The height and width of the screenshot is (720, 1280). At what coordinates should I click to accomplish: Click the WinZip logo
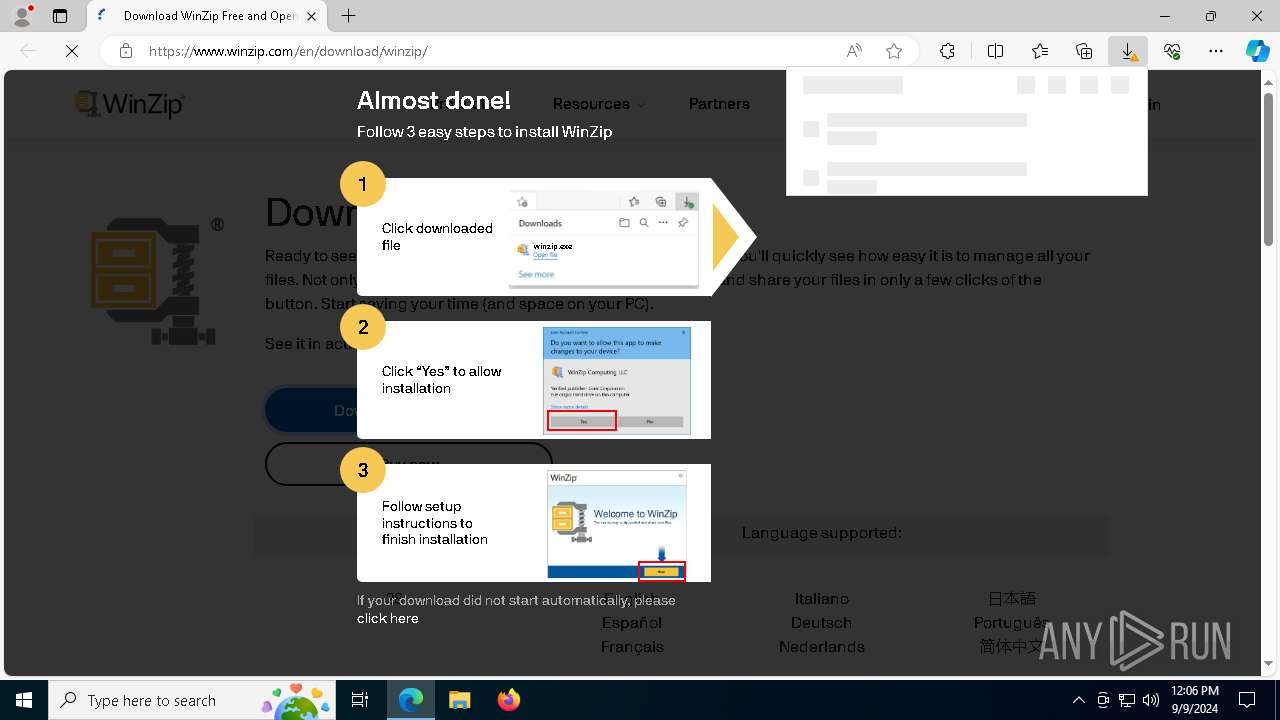[130, 103]
